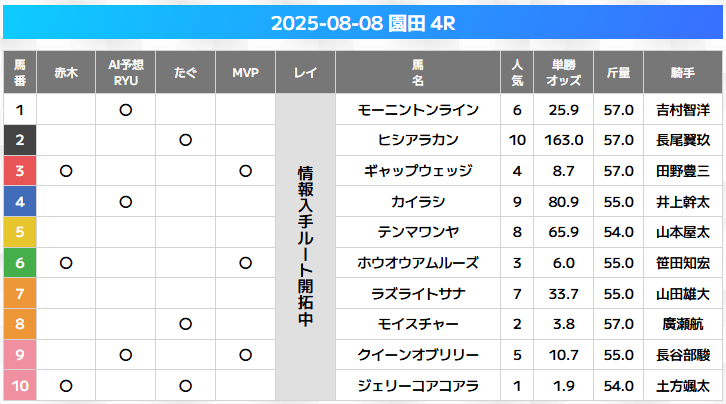Click the yellow horse number 5 badge
The height and width of the screenshot is (404, 726).
pyautogui.click(x=20, y=232)
